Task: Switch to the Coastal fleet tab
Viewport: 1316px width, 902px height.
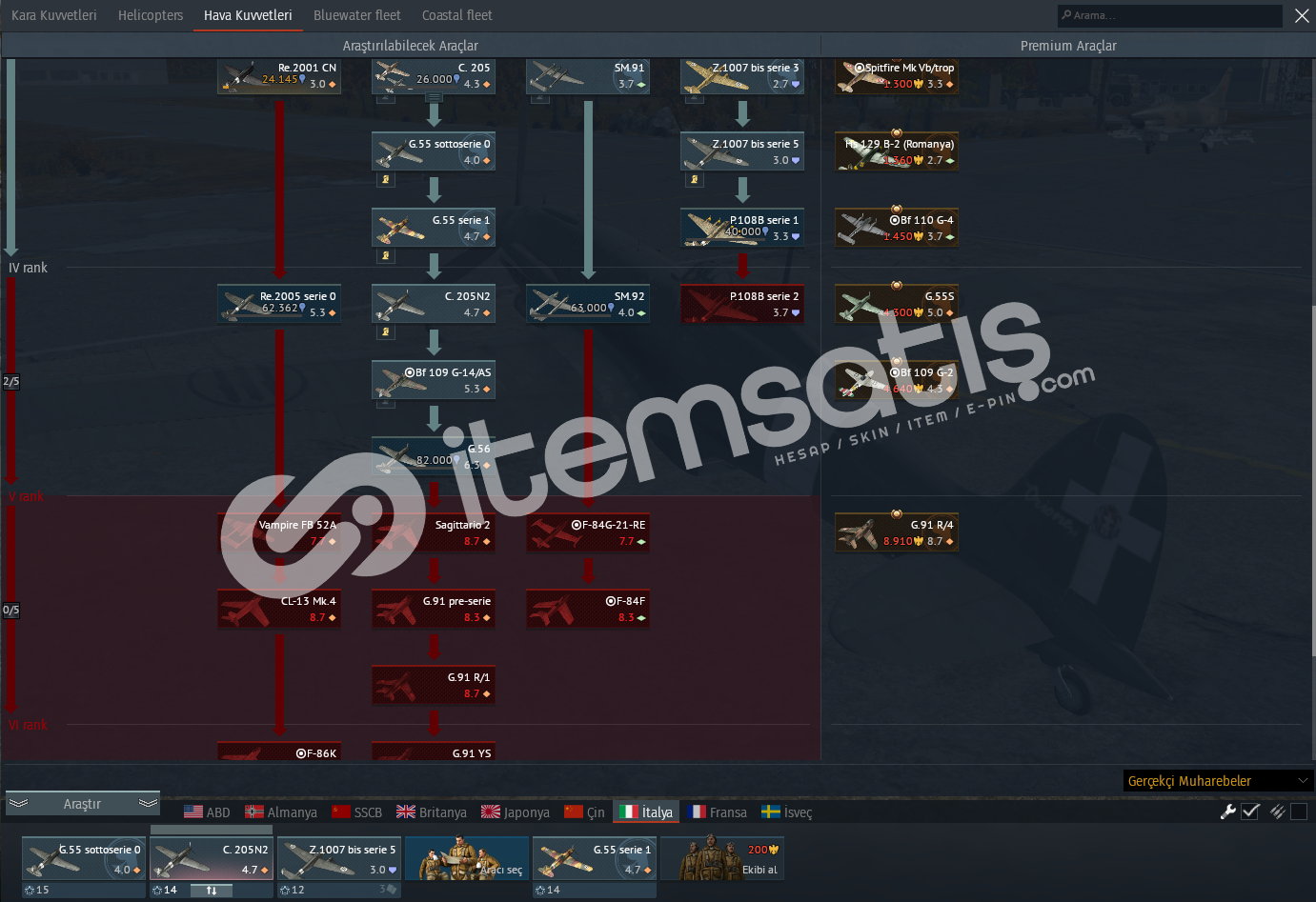Action: 457,15
